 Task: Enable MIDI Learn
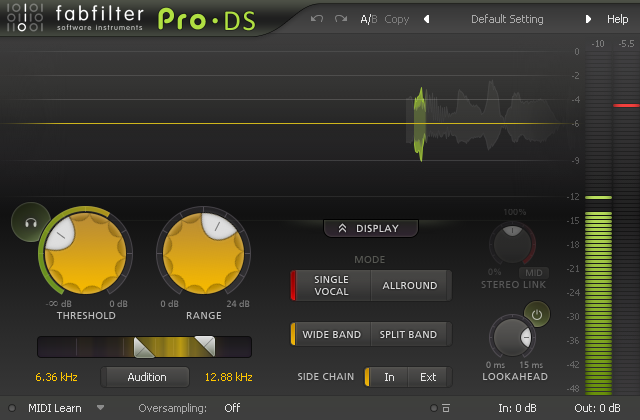pyautogui.click(x=55, y=408)
